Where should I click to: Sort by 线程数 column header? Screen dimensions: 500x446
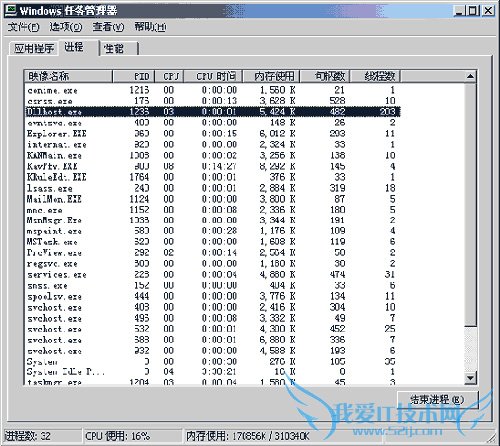point(375,76)
